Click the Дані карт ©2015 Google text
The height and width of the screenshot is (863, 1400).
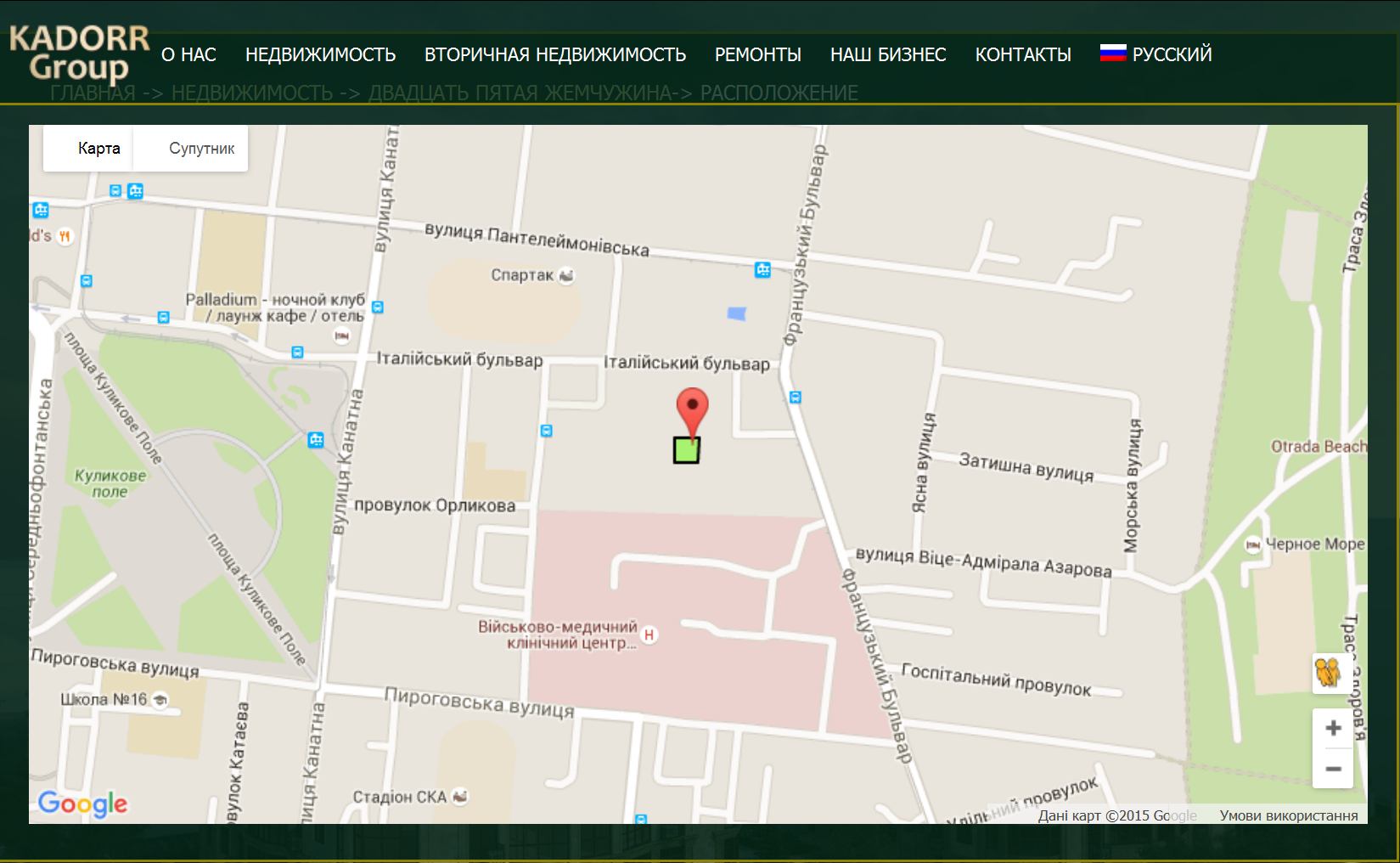(x=1117, y=815)
